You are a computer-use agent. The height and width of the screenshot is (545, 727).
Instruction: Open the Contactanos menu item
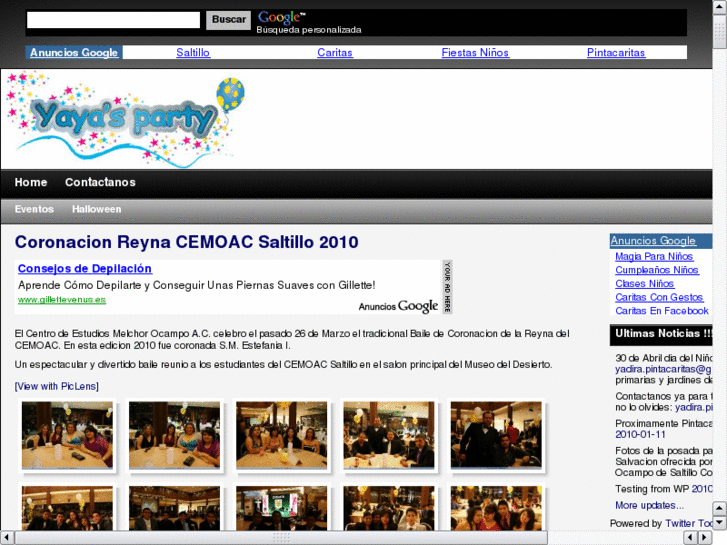click(100, 182)
